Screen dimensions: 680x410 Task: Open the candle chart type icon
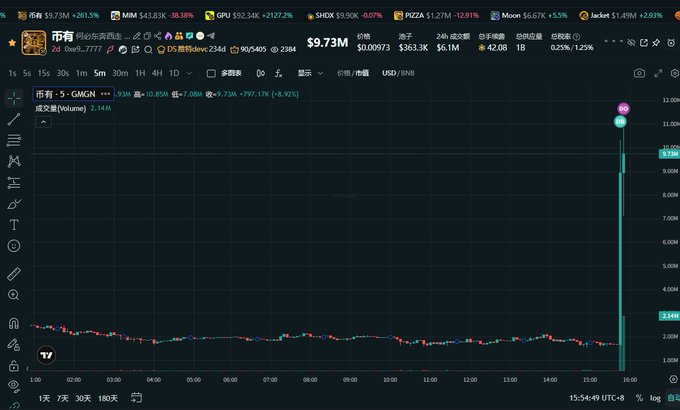(260, 73)
